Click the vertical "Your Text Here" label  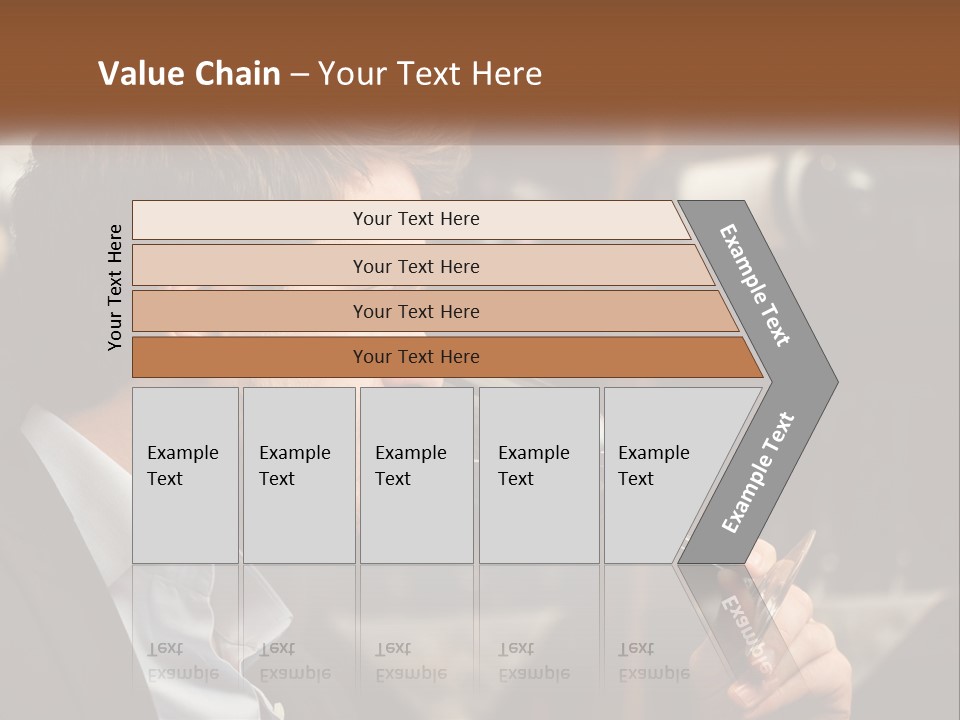click(115, 288)
